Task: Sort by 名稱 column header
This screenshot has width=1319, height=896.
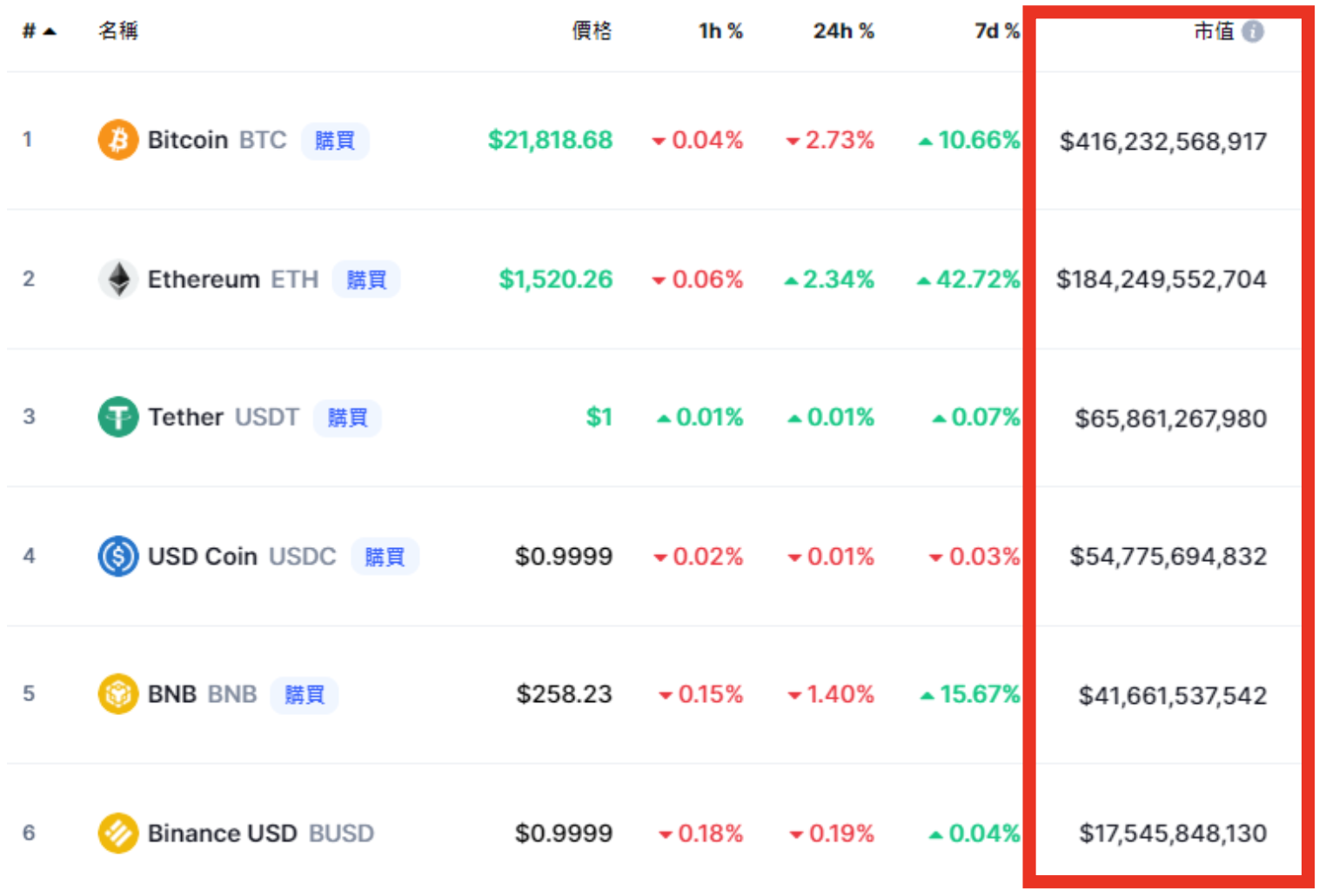Action: point(118,31)
